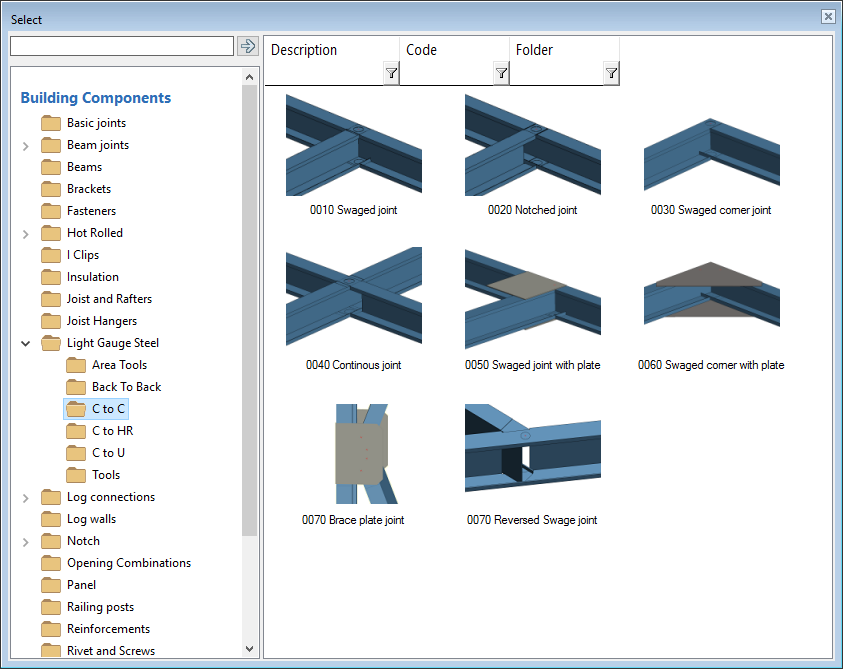Select the 0040 Continous joint thumbnail
The width and height of the screenshot is (843, 669).
[x=353, y=298]
